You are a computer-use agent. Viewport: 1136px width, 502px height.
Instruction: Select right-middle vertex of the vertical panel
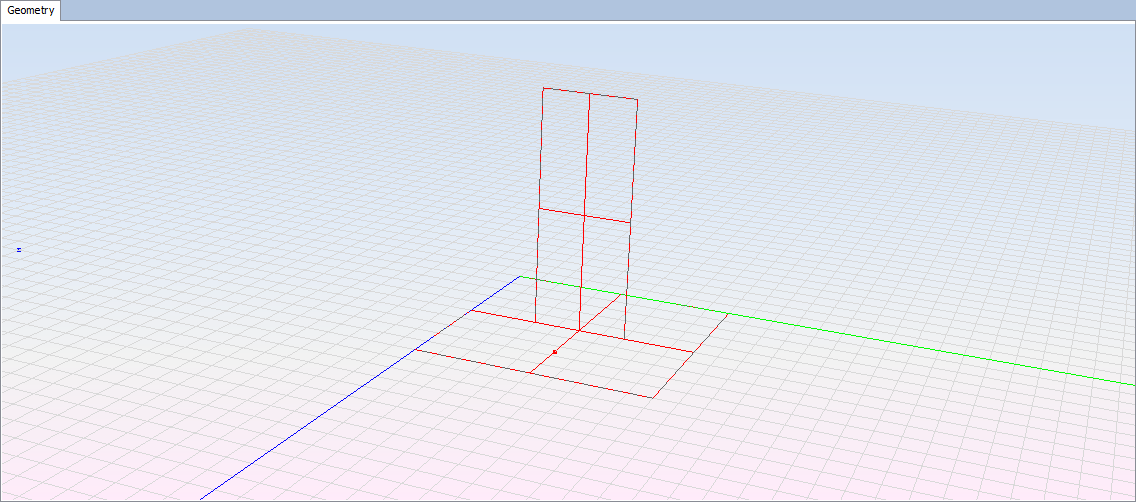pyautogui.click(x=631, y=223)
